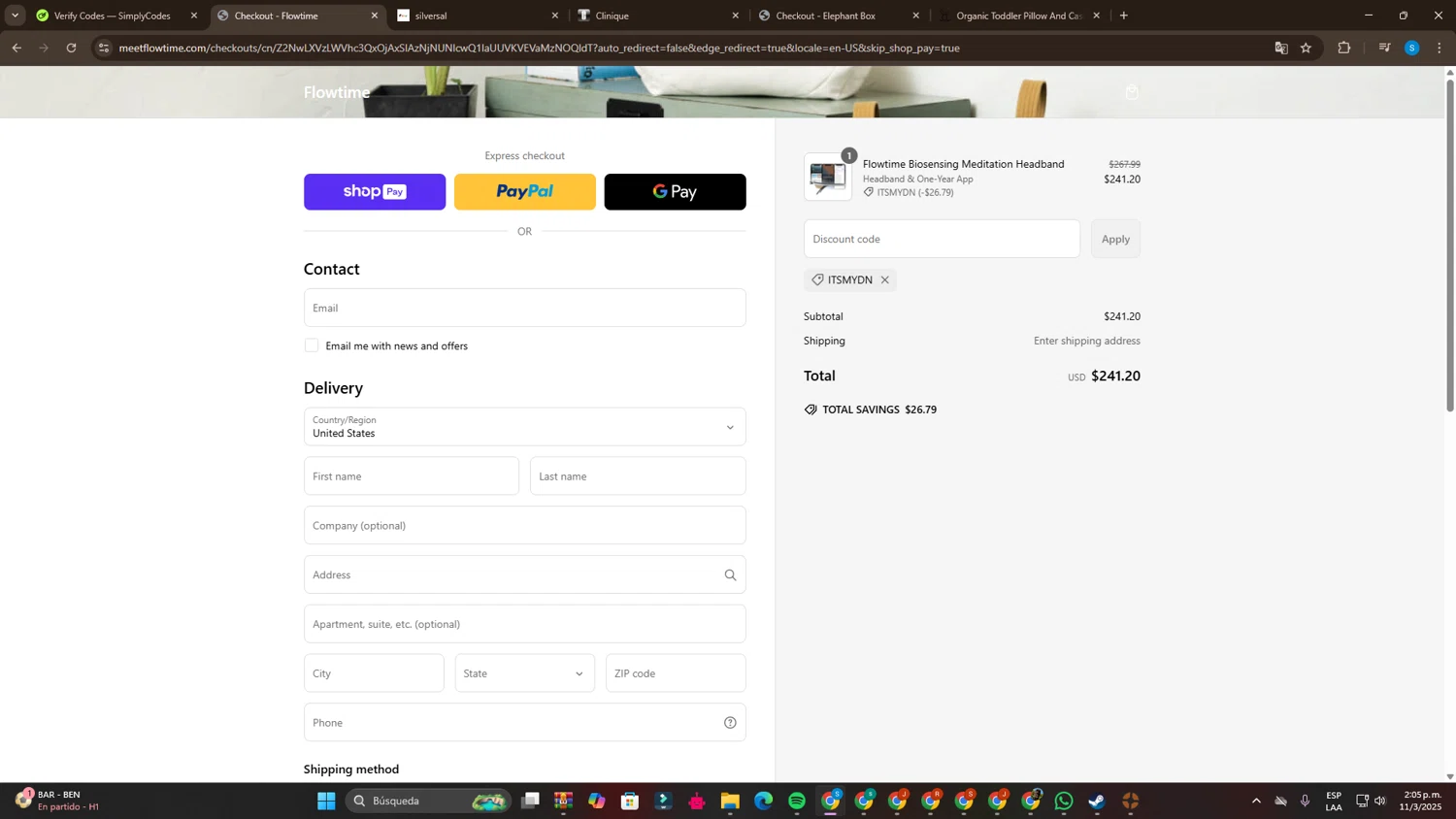The height and width of the screenshot is (819, 1456).
Task: Open the media controls icon in the Chrome toolbar
Action: pos(1384,48)
